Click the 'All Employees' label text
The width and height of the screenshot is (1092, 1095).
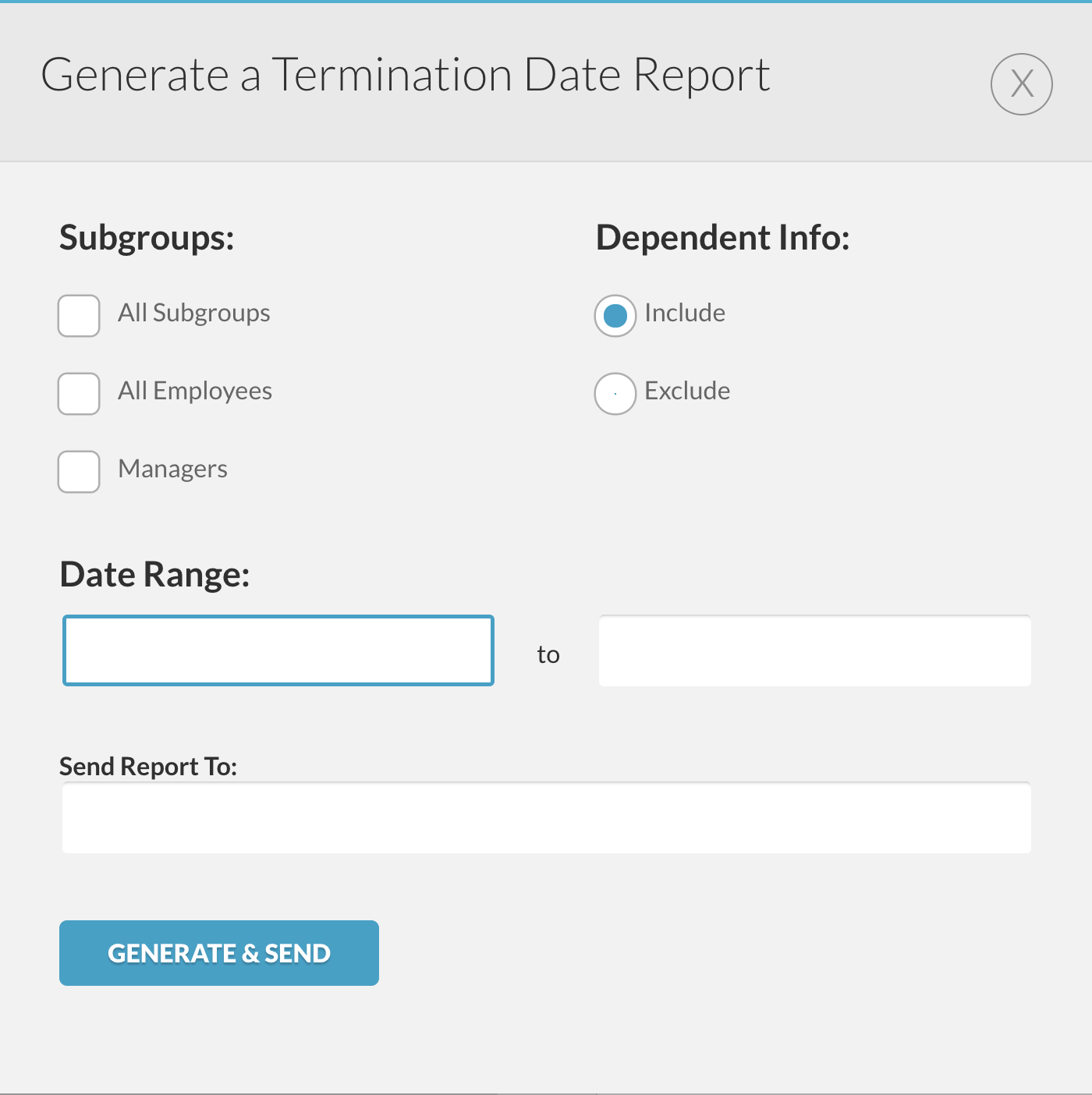(195, 392)
